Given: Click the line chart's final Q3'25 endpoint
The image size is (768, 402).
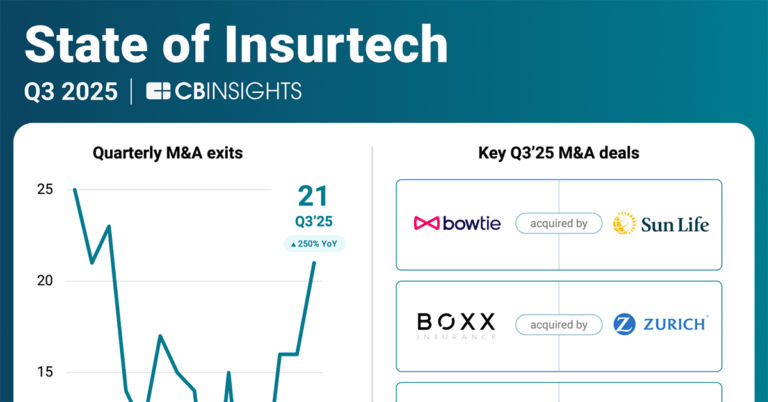Looking at the screenshot, I should point(315,263).
